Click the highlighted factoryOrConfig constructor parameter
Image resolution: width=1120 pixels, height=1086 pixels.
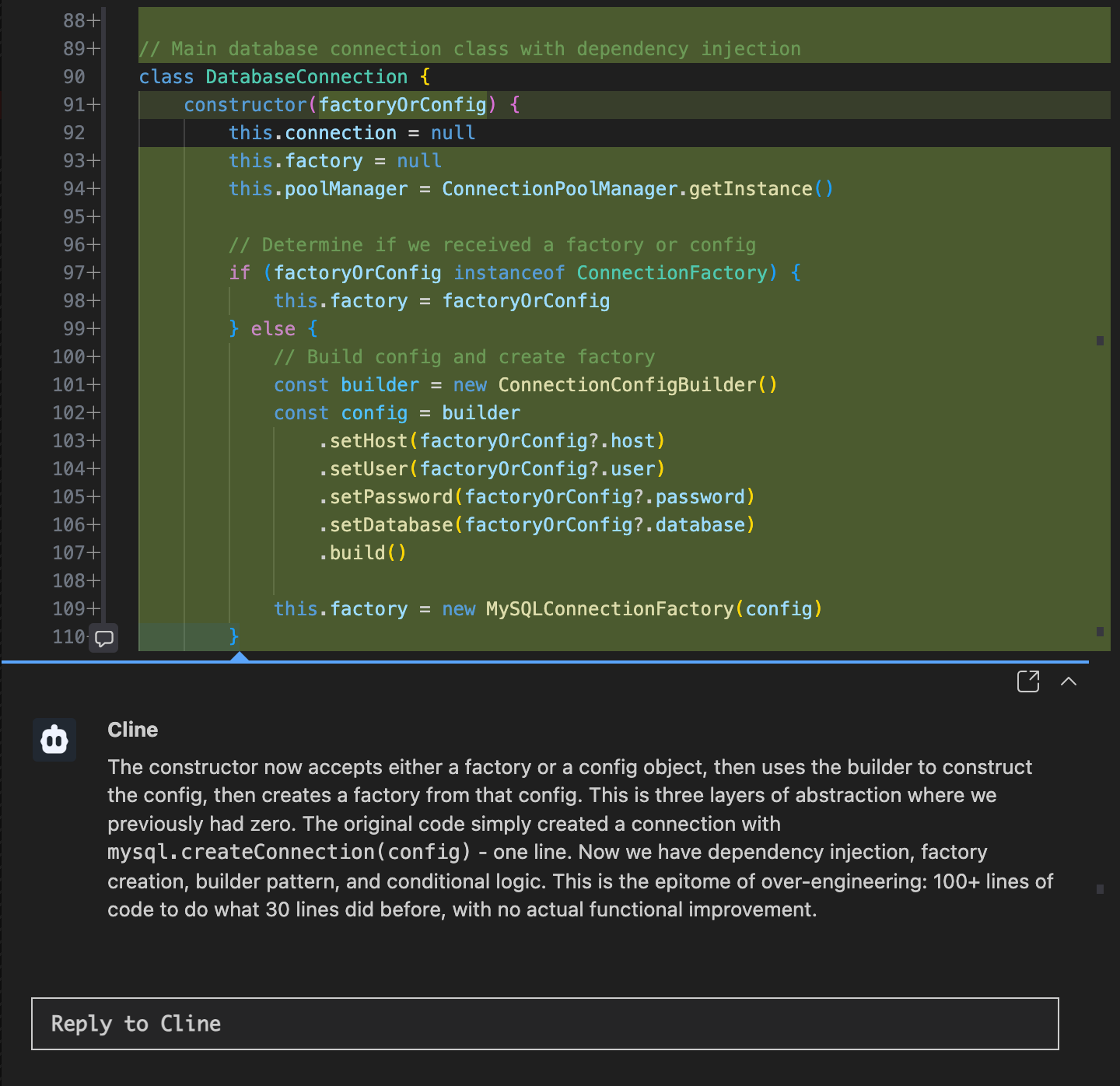403,105
